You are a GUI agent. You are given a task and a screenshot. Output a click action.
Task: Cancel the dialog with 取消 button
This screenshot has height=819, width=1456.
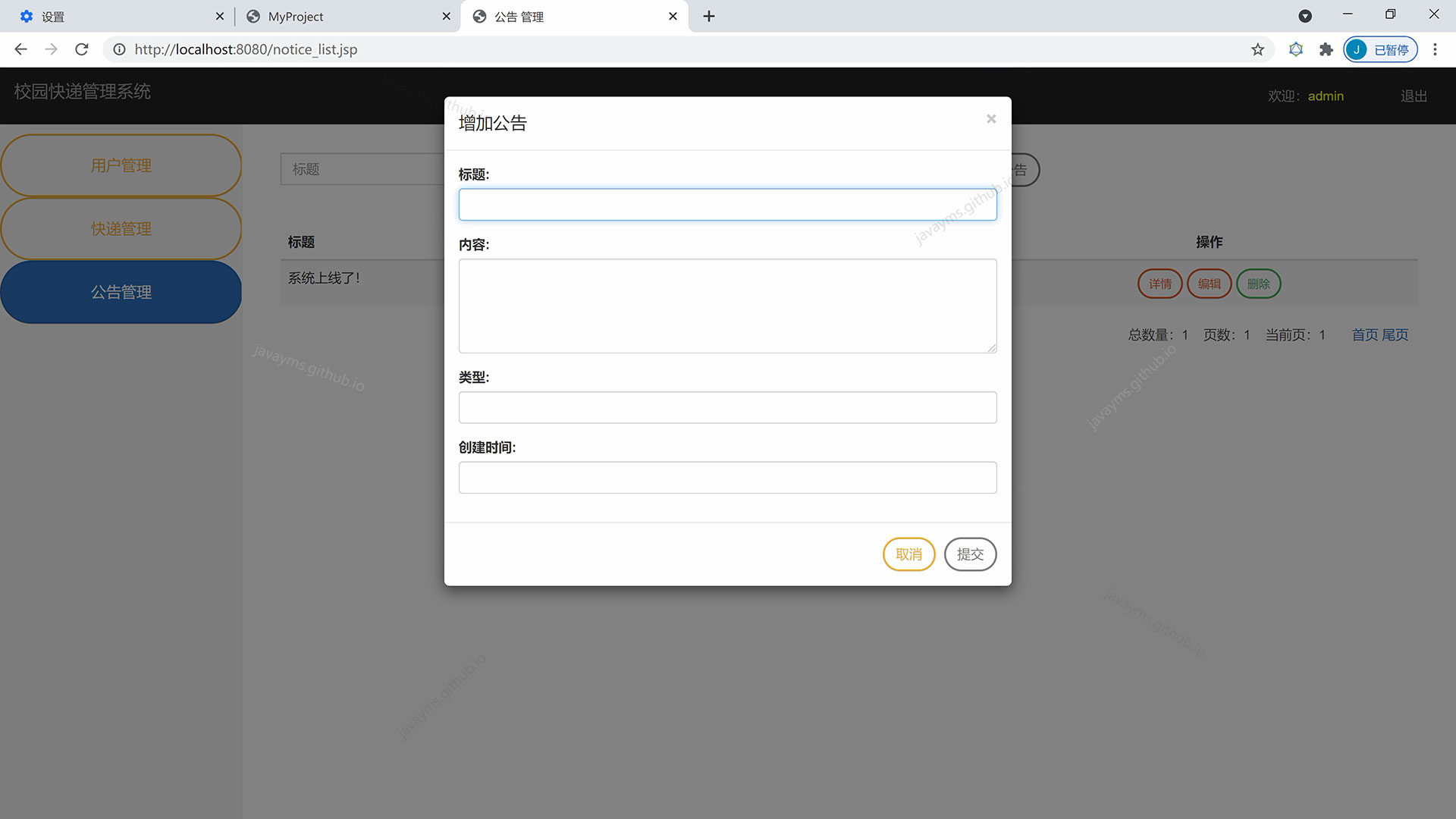(x=908, y=554)
